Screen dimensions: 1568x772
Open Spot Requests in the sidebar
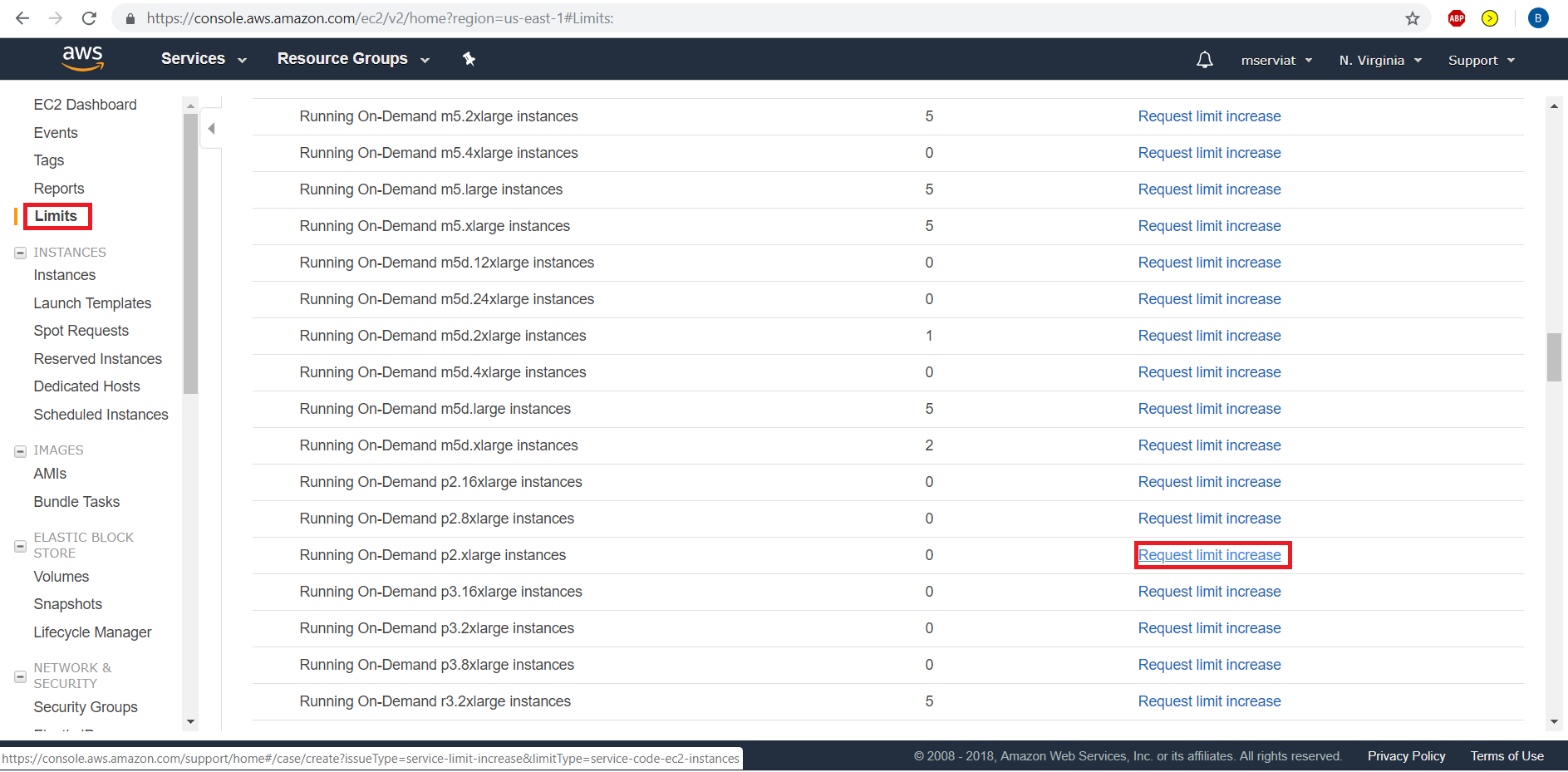point(81,331)
